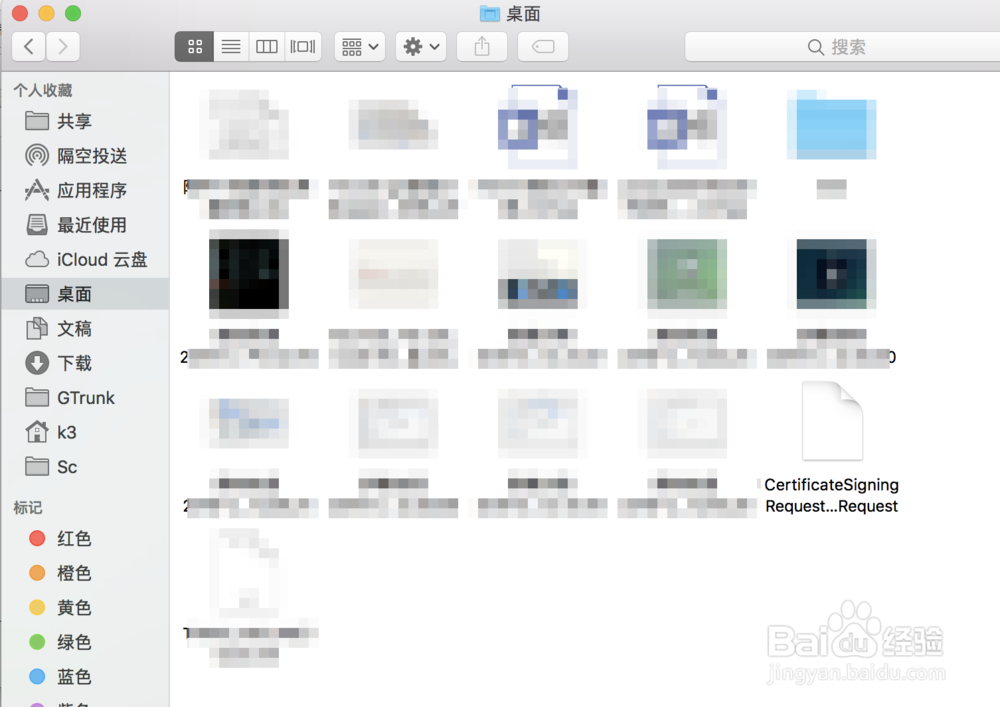Select the black screenshot thumbnail
The width and height of the screenshot is (1000, 707).
(249, 273)
